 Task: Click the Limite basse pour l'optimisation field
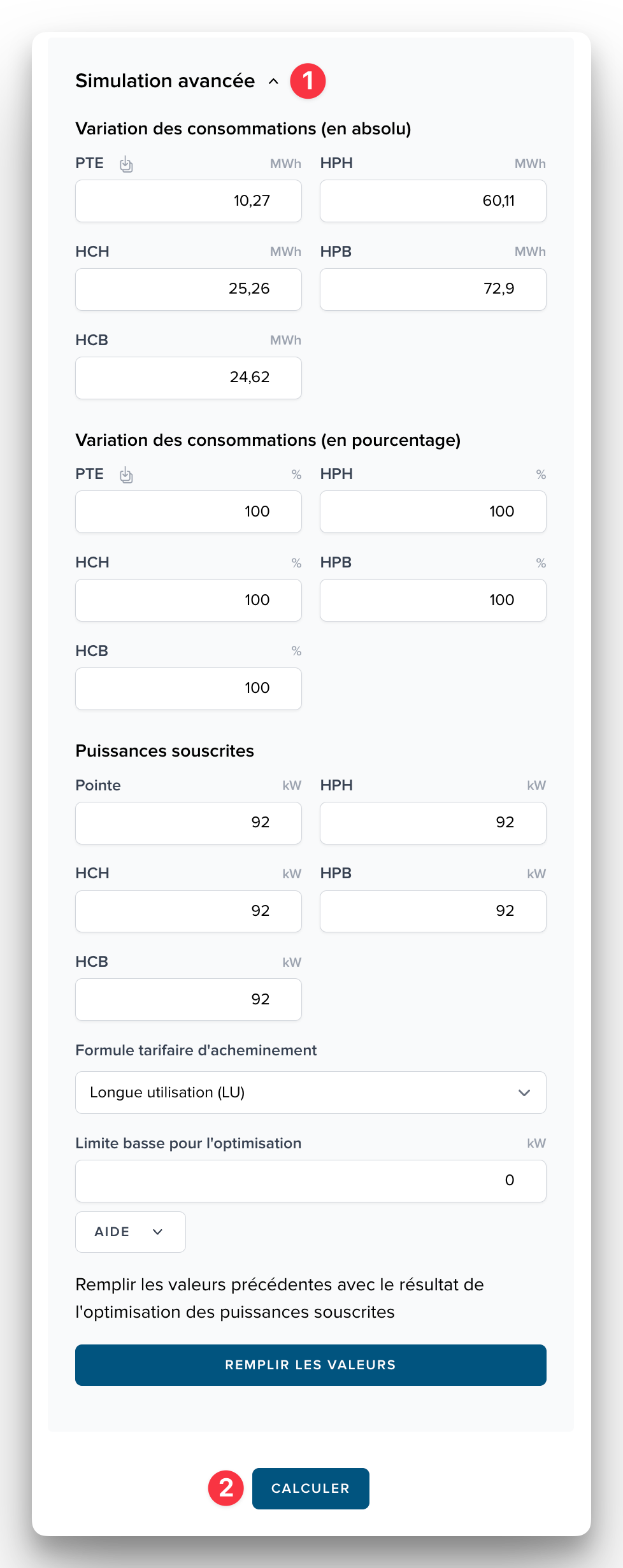(310, 1181)
